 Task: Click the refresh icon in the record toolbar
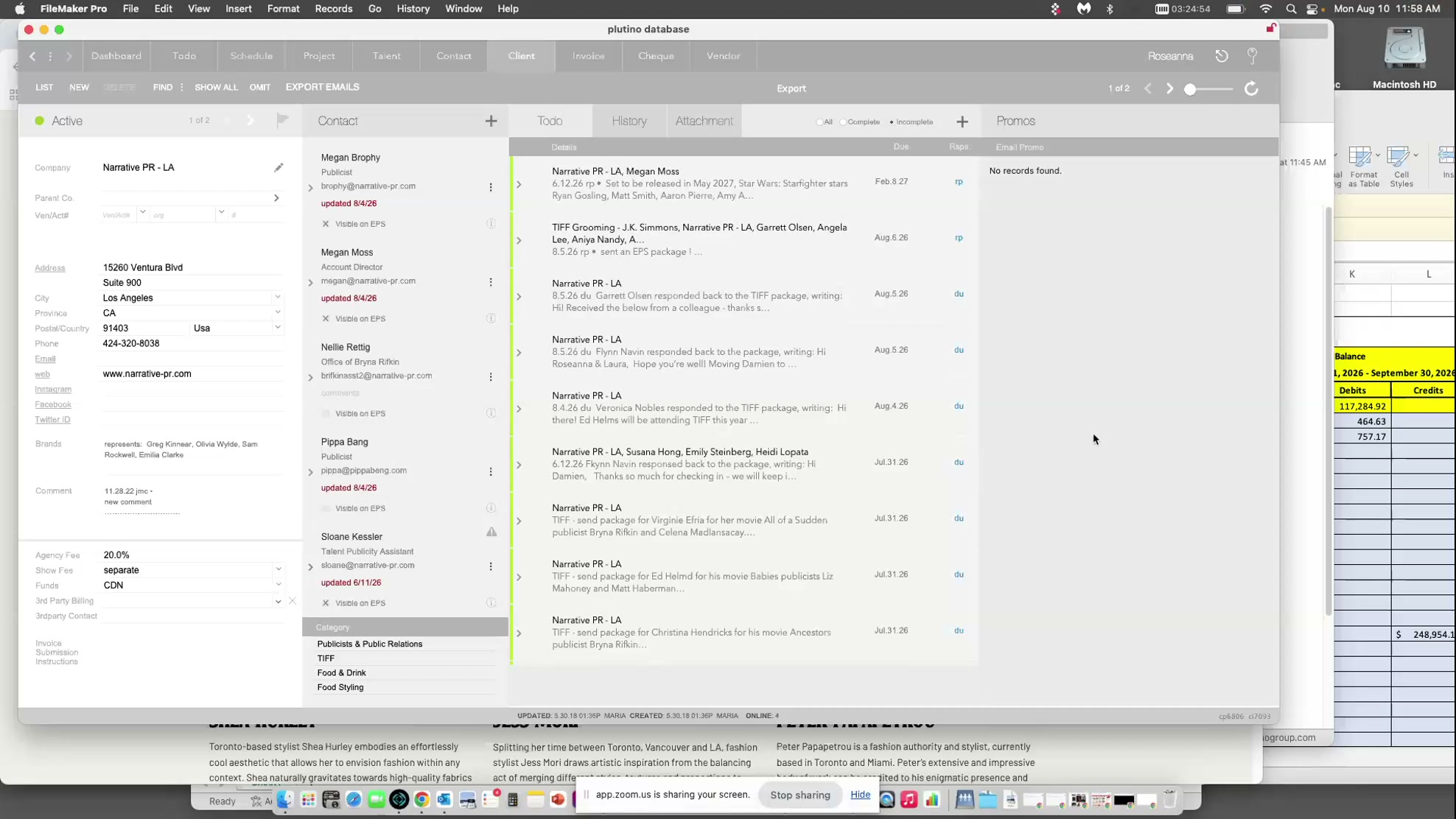click(1251, 88)
